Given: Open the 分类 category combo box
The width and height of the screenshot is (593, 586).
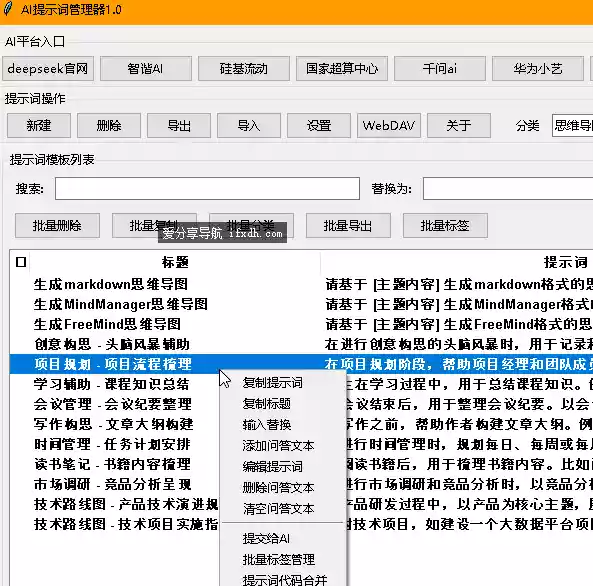Looking at the screenshot, I should [572, 126].
